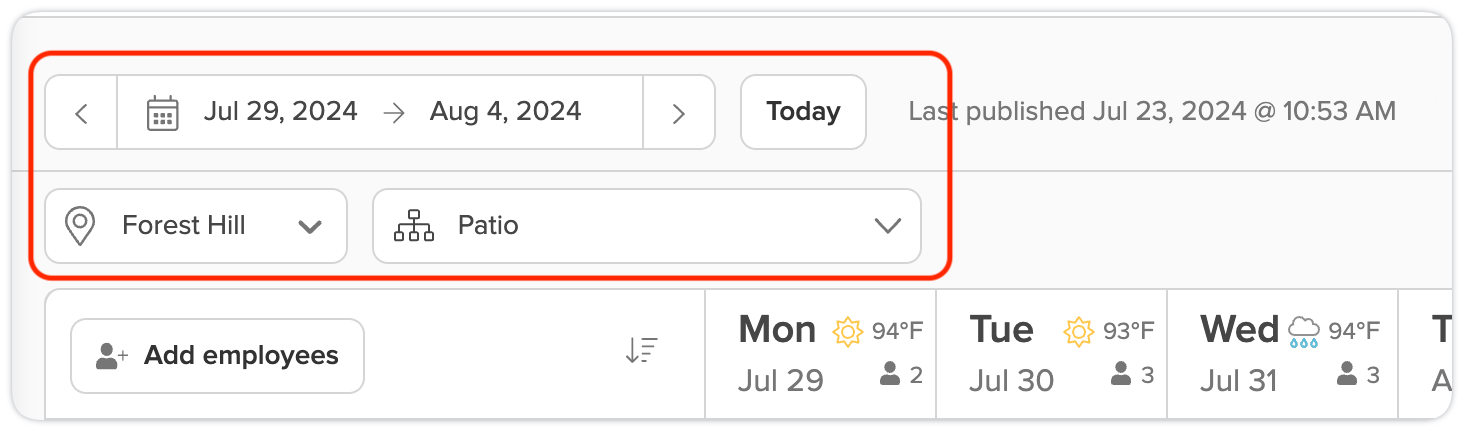Click the add-person icon in Add employees
Screen dimensions: 1464x432
pos(112,356)
